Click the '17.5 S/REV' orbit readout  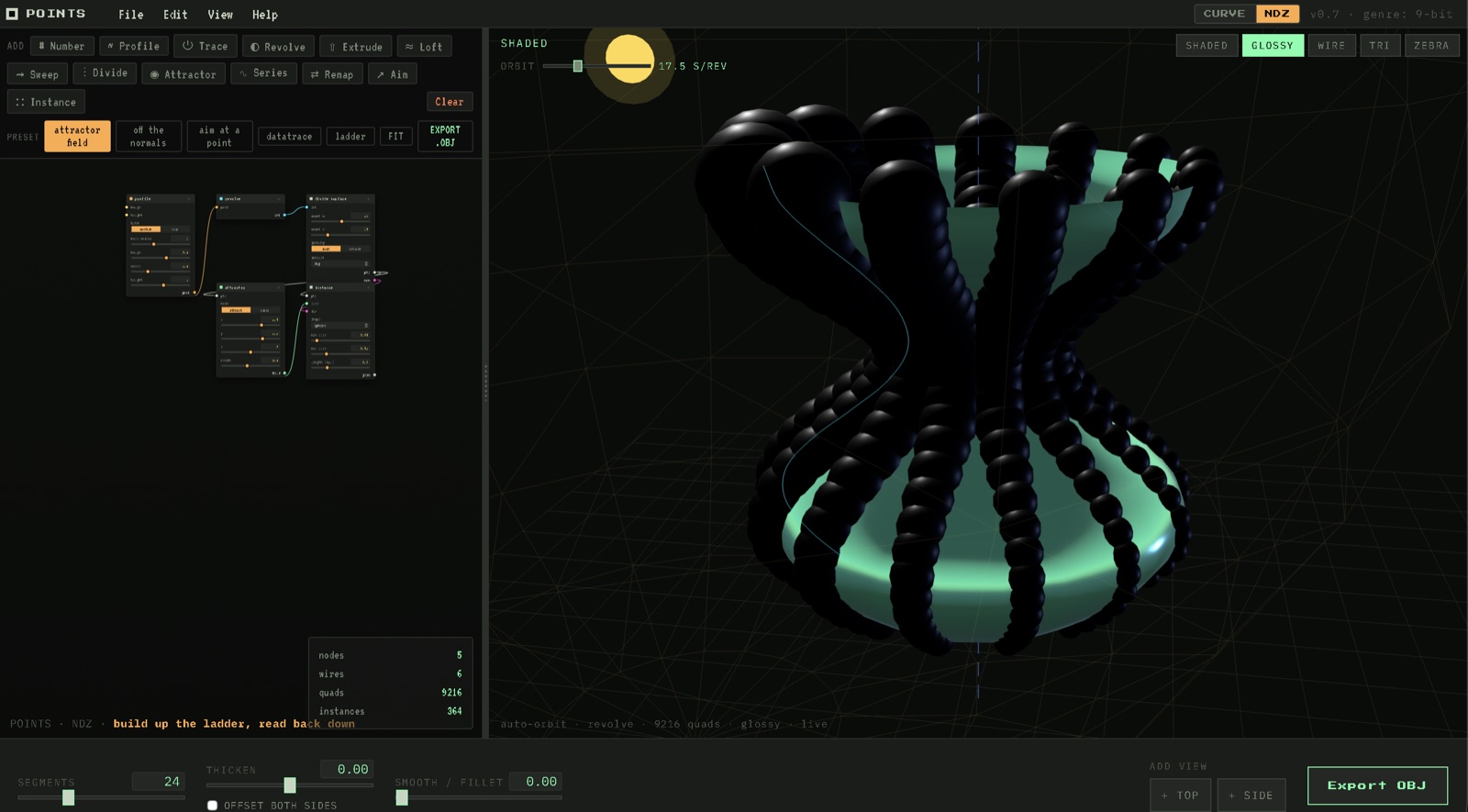693,66
